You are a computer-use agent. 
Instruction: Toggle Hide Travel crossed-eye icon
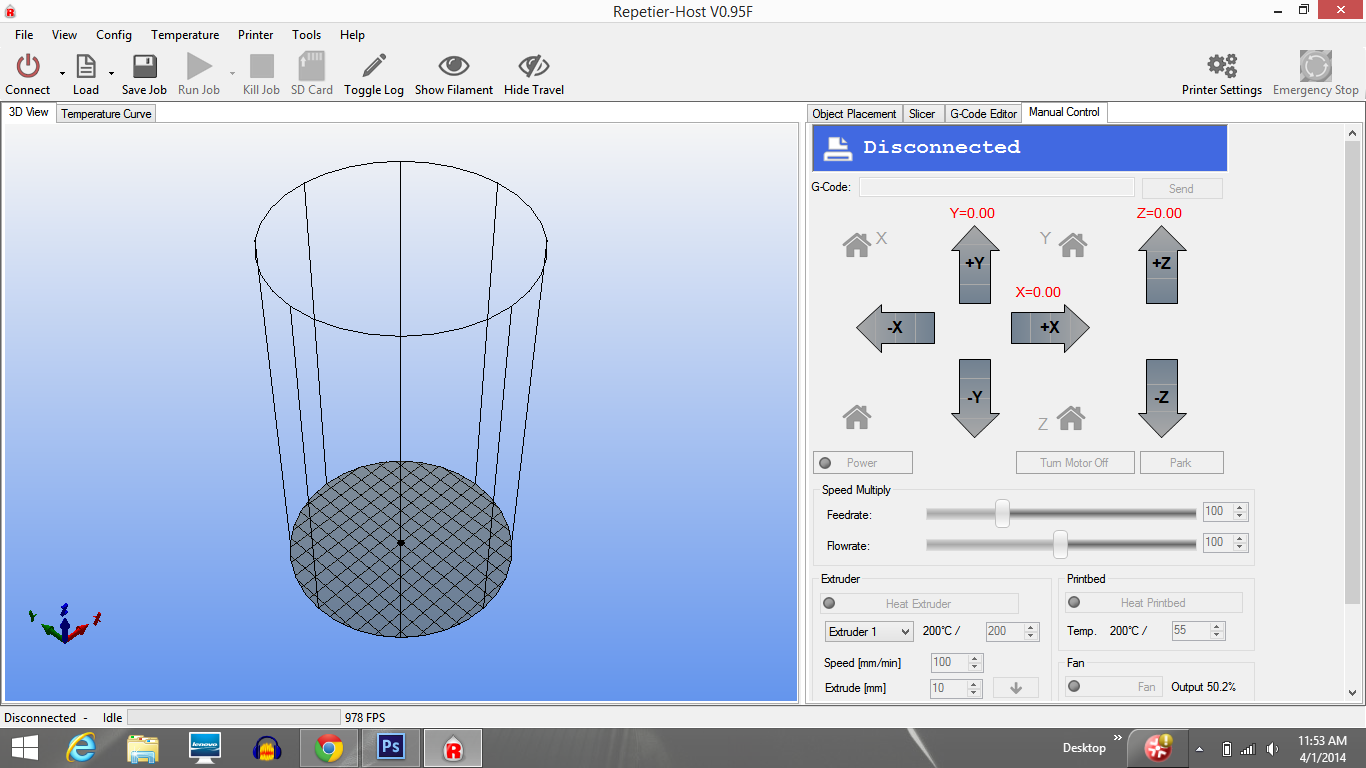533,67
